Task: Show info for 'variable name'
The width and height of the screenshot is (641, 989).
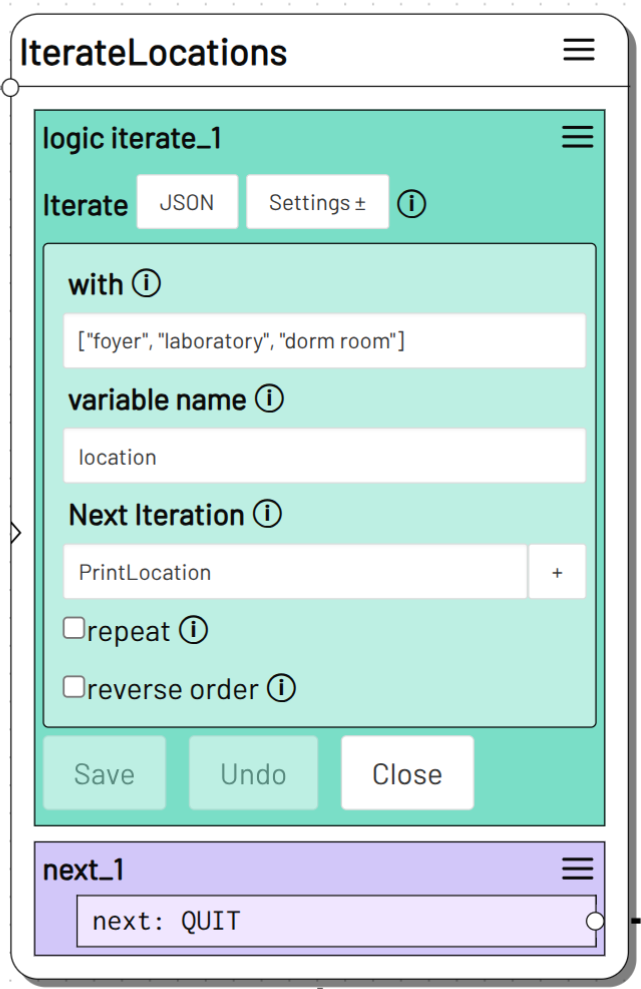Action: (x=269, y=400)
